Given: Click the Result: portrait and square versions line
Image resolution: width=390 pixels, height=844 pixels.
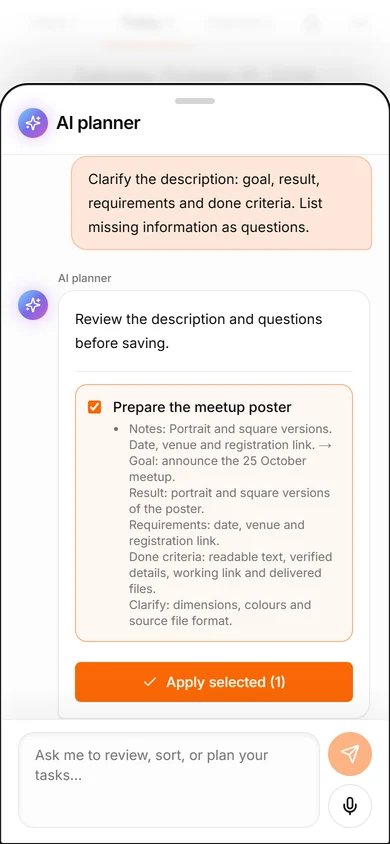Looking at the screenshot, I should [229, 501].
